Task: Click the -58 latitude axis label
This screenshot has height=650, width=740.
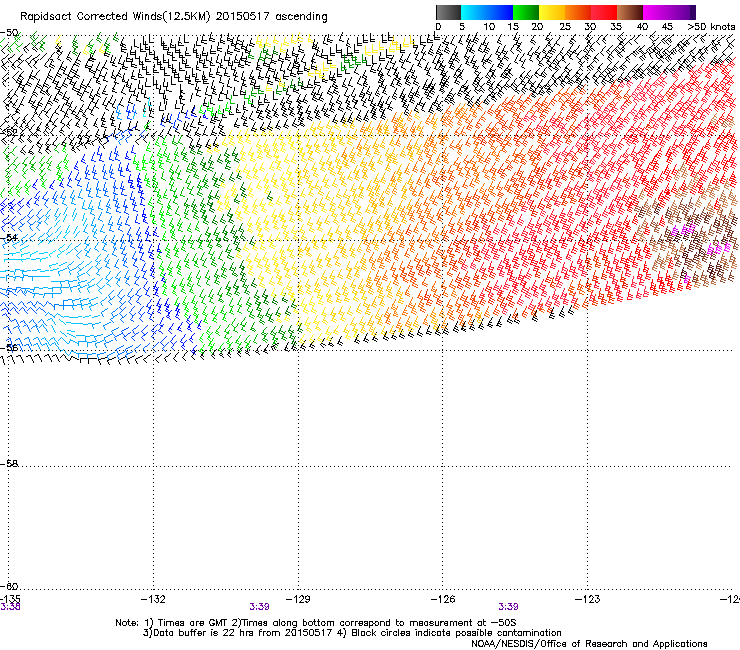Action: [x=9, y=464]
